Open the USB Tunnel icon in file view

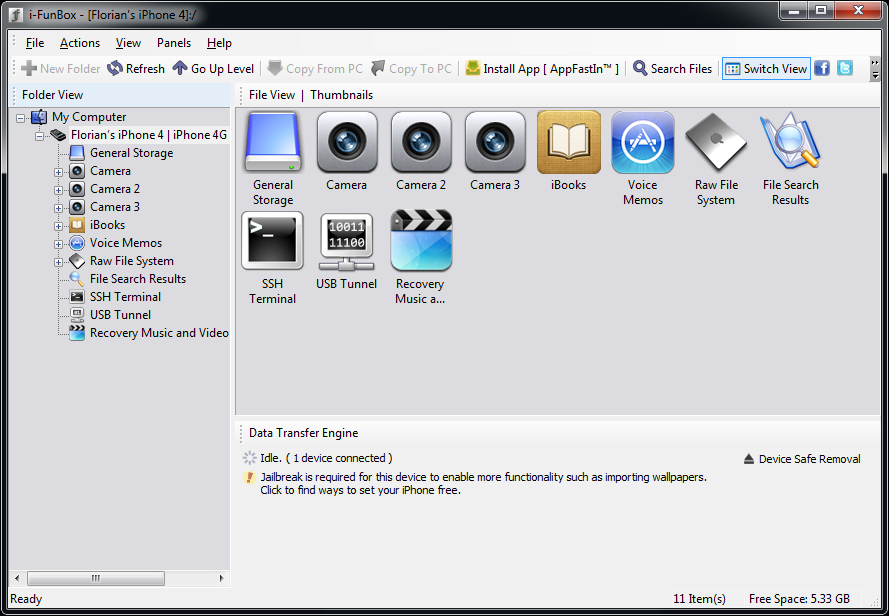[x=346, y=241]
